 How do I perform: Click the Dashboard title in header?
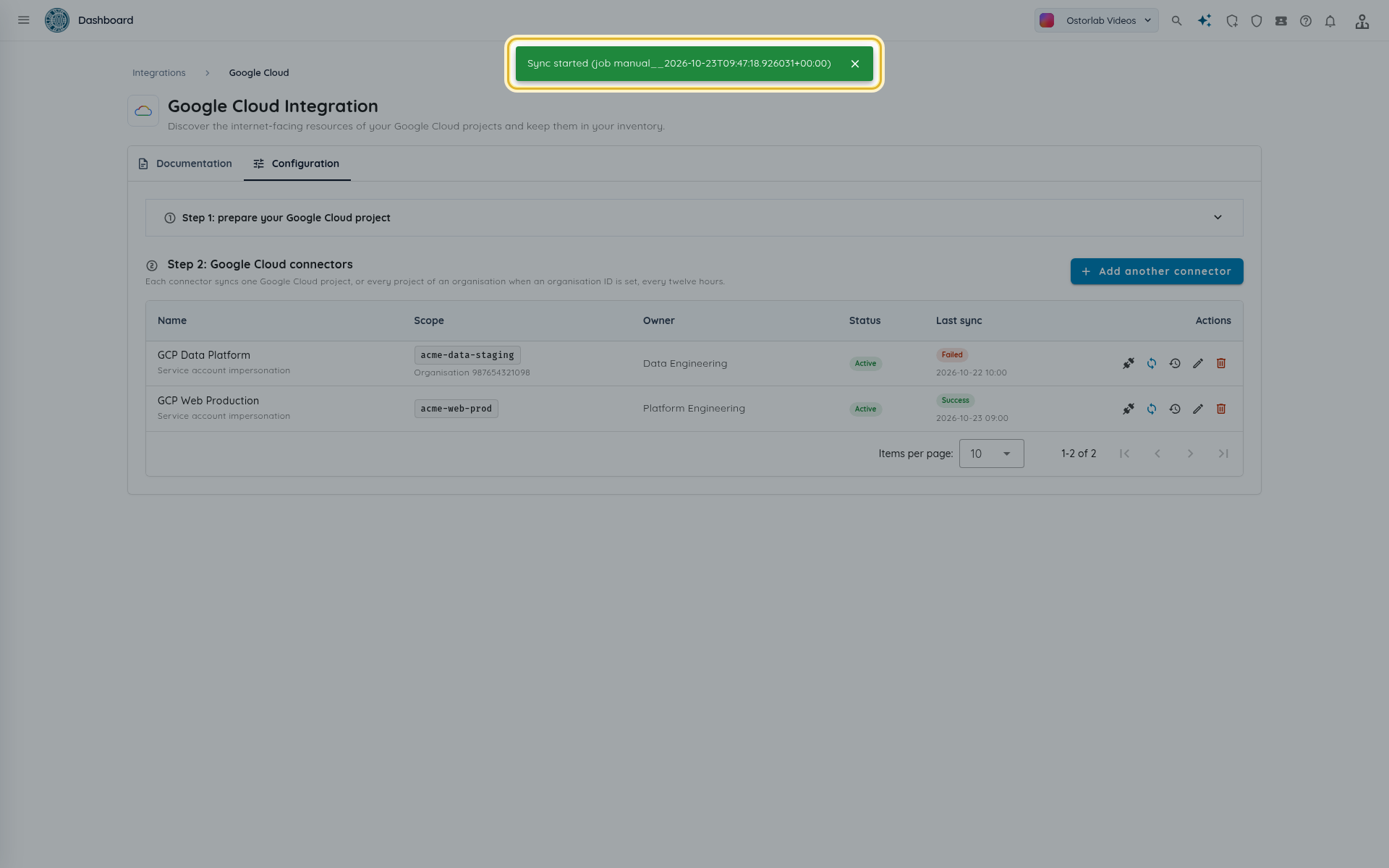[x=106, y=20]
